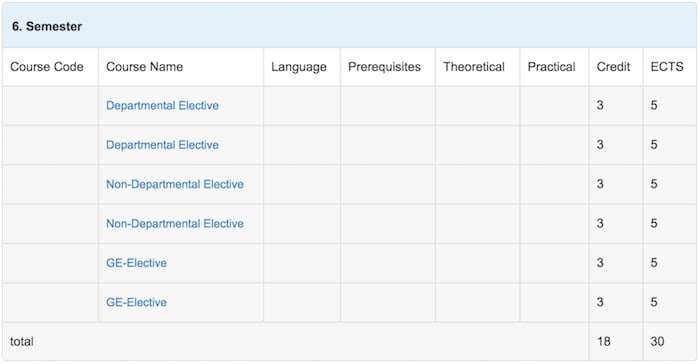The height and width of the screenshot is (364, 700).
Task: Click the ECTS column header
Action: tap(667, 67)
